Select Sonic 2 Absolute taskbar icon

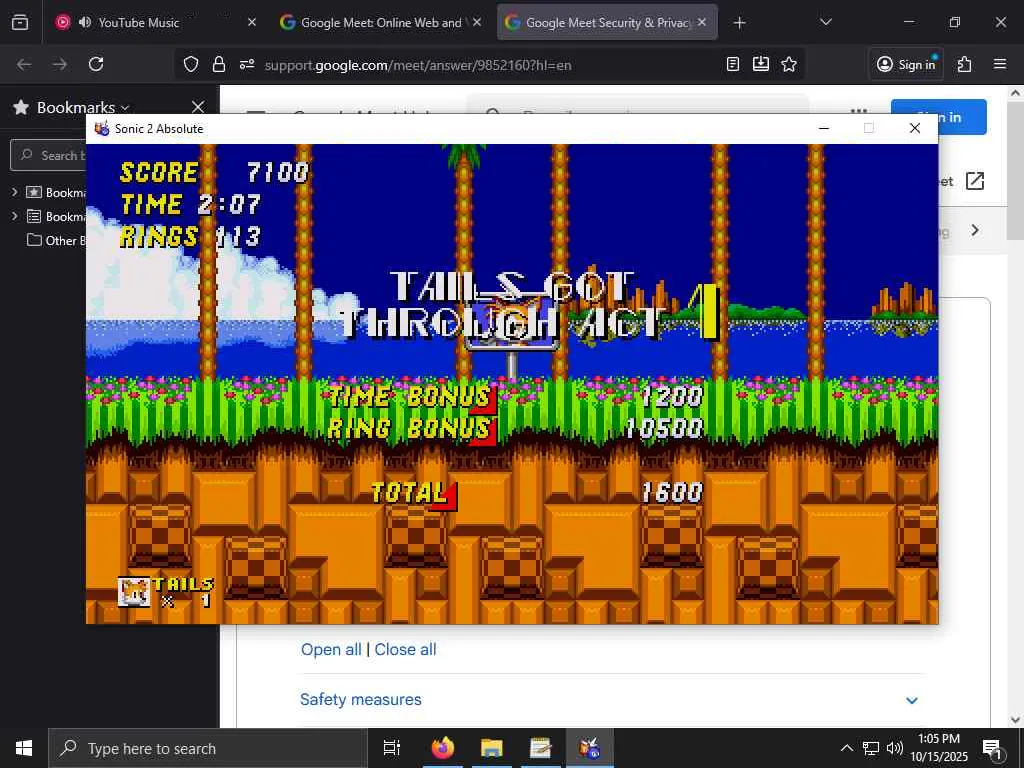(x=590, y=748)
